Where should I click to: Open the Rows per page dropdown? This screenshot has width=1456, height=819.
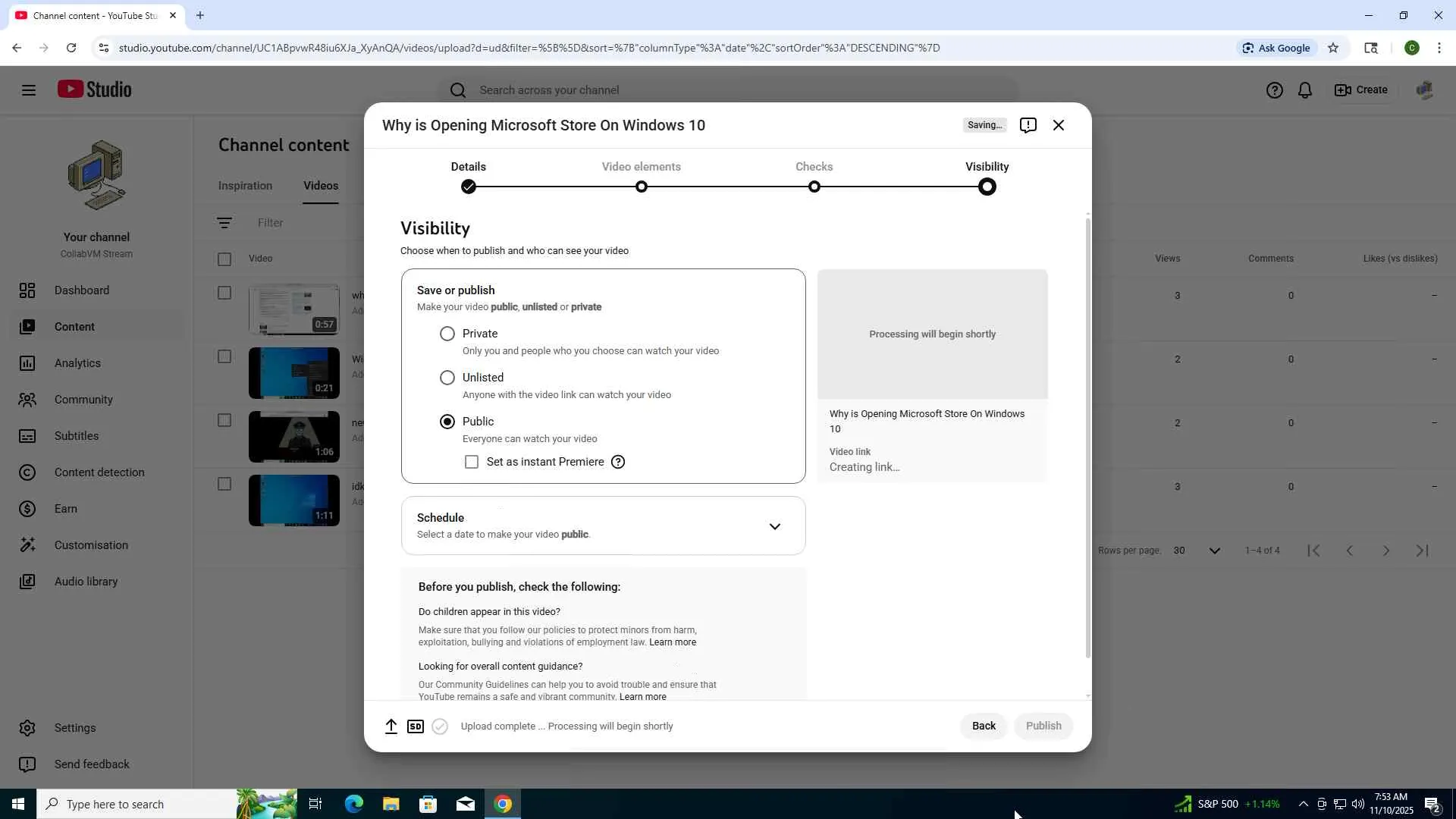pyautogui.click(x=1214, y=551)
